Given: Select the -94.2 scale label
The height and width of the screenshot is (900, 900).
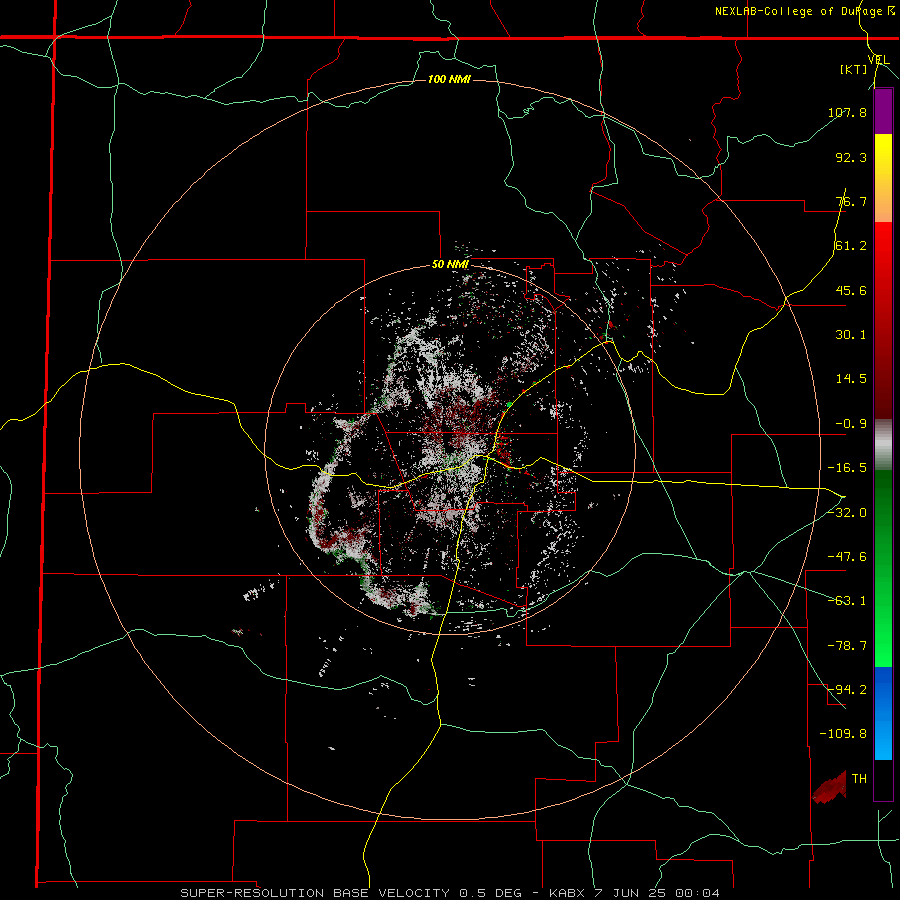Looking at the screenshot, I should pyautogui.click(x=847, y=690).
